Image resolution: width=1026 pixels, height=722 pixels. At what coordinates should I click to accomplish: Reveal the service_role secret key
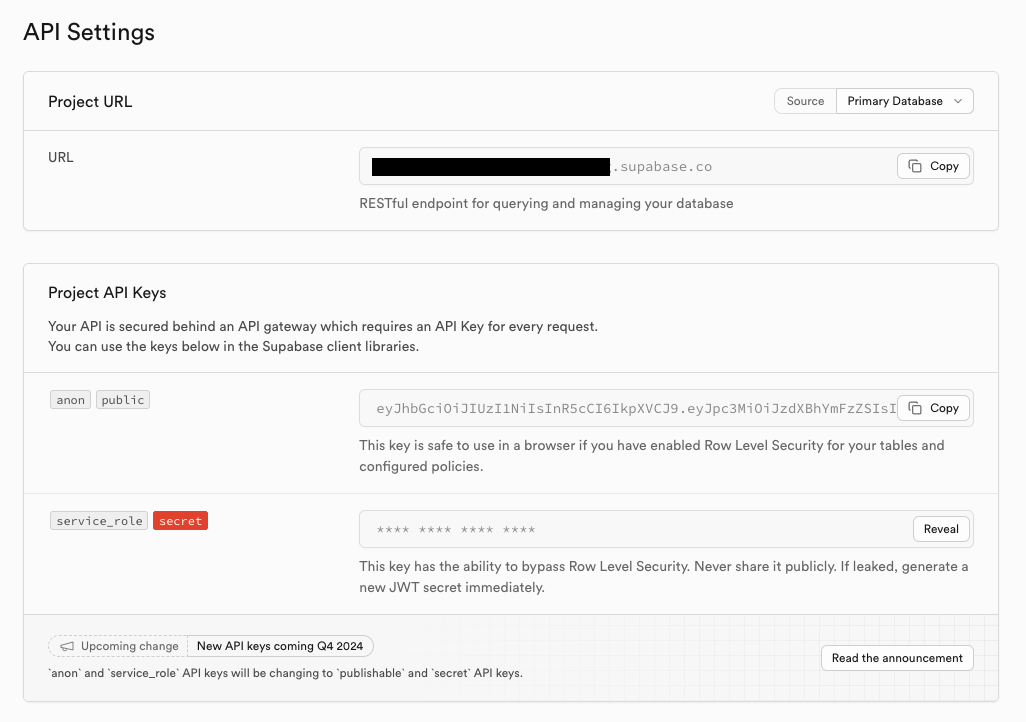(x=941, y=529)
